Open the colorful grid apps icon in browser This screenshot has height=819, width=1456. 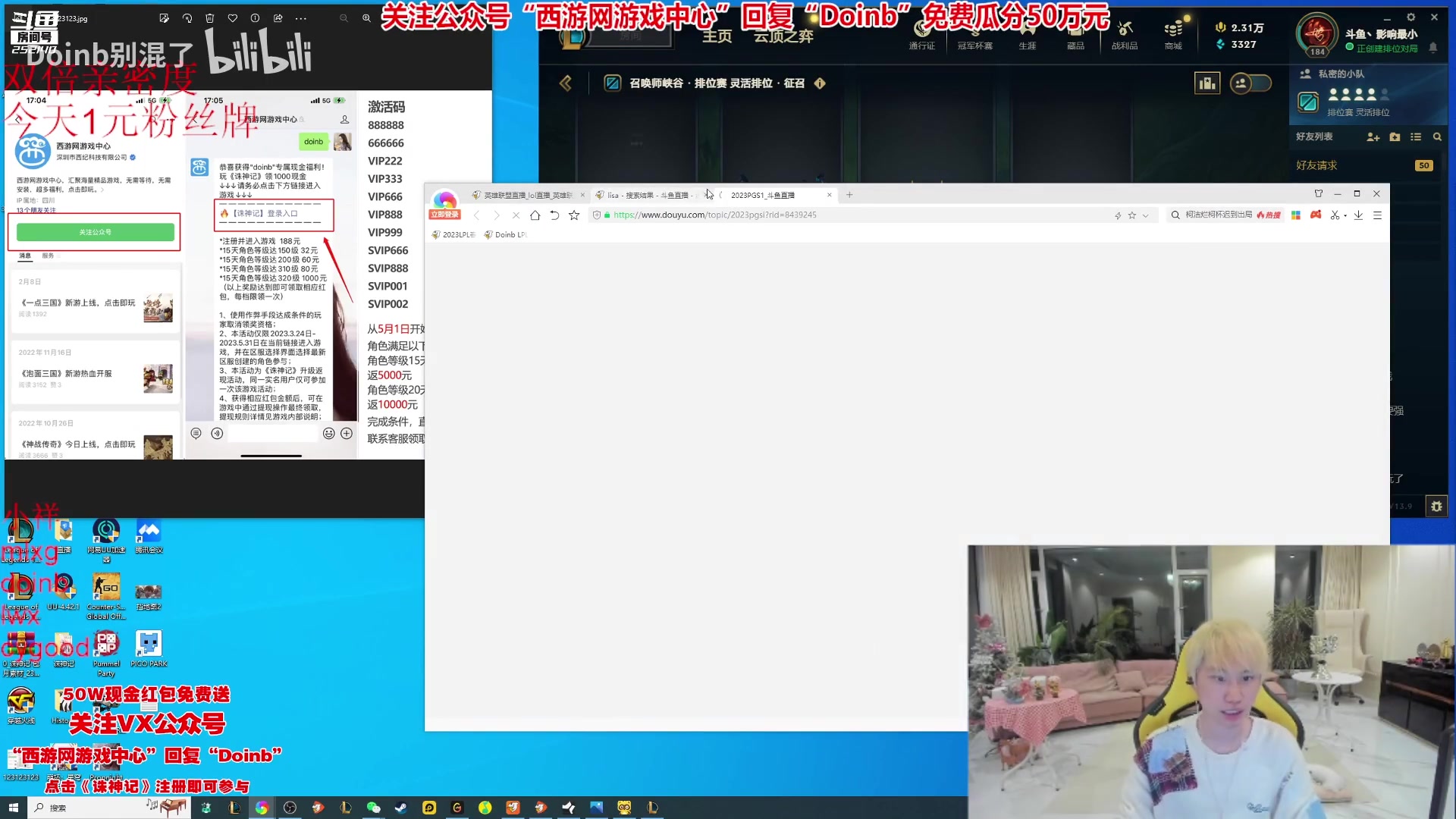coord(1296,215)
